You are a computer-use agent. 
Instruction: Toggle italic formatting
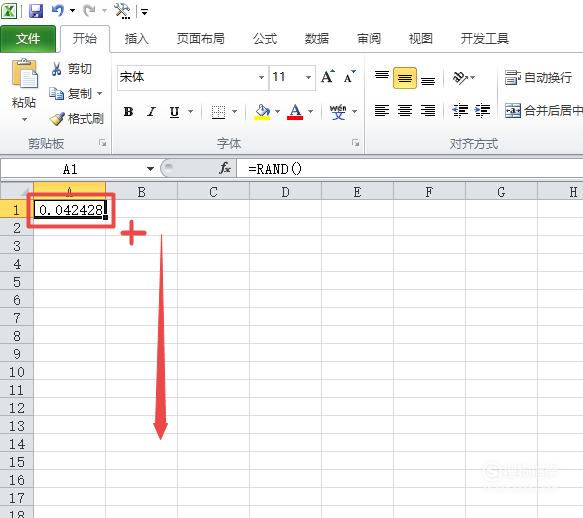click(x=151, y=112)
